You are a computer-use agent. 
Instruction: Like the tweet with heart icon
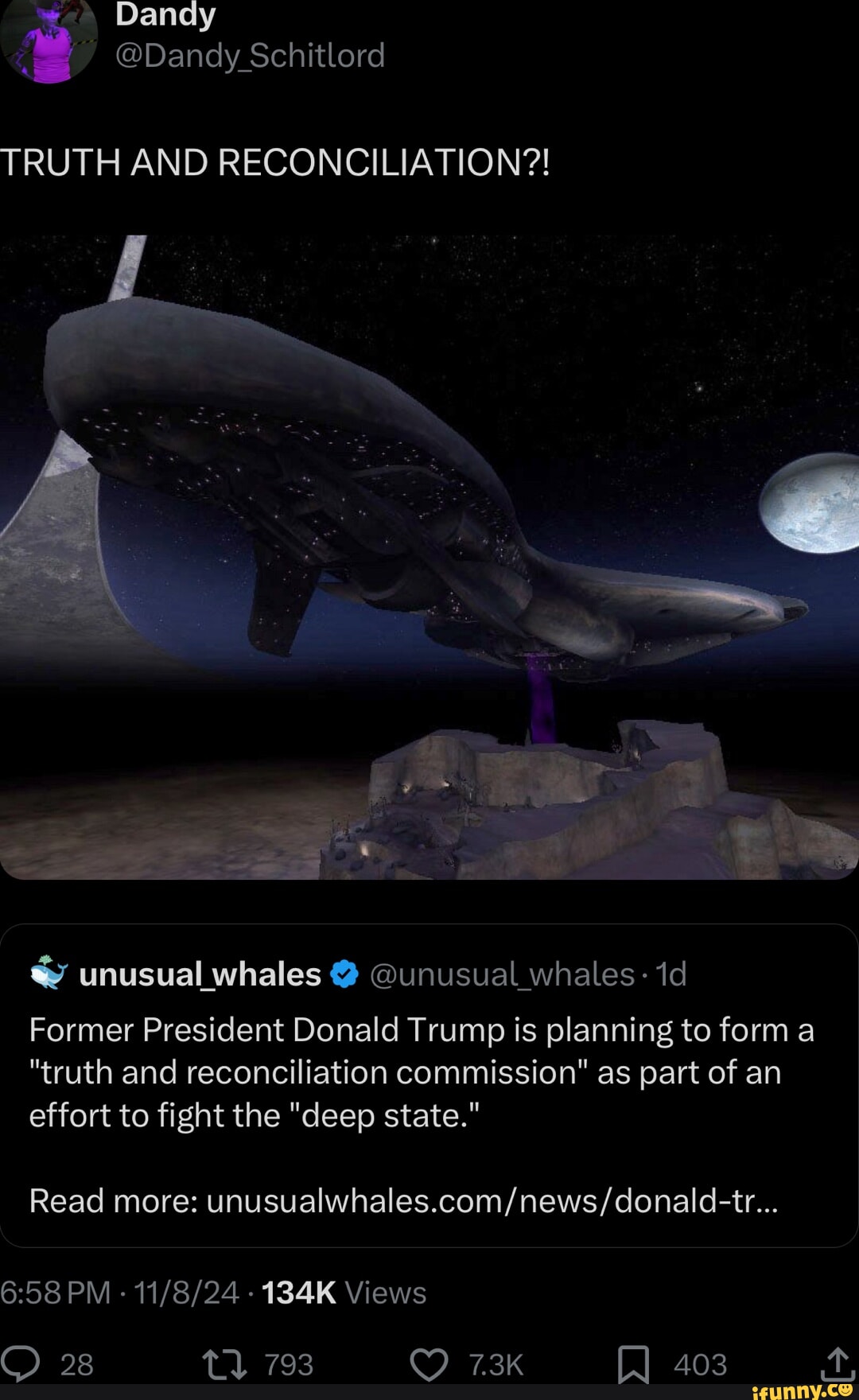pyautogui.click(x=429, y=1365)
